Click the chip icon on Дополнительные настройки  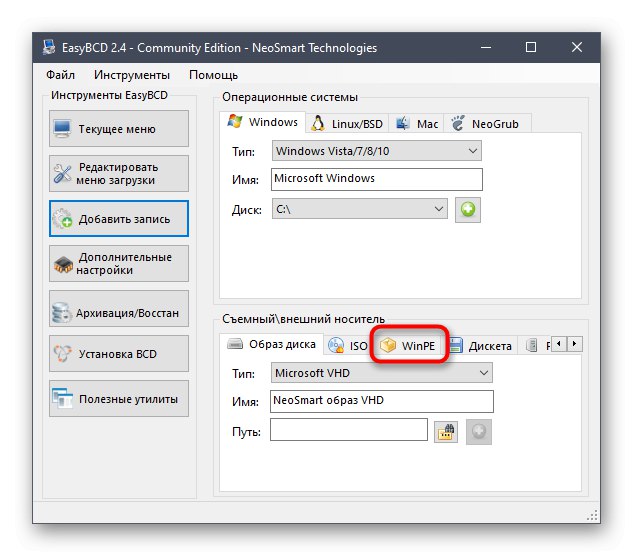(x=63, y=264)
